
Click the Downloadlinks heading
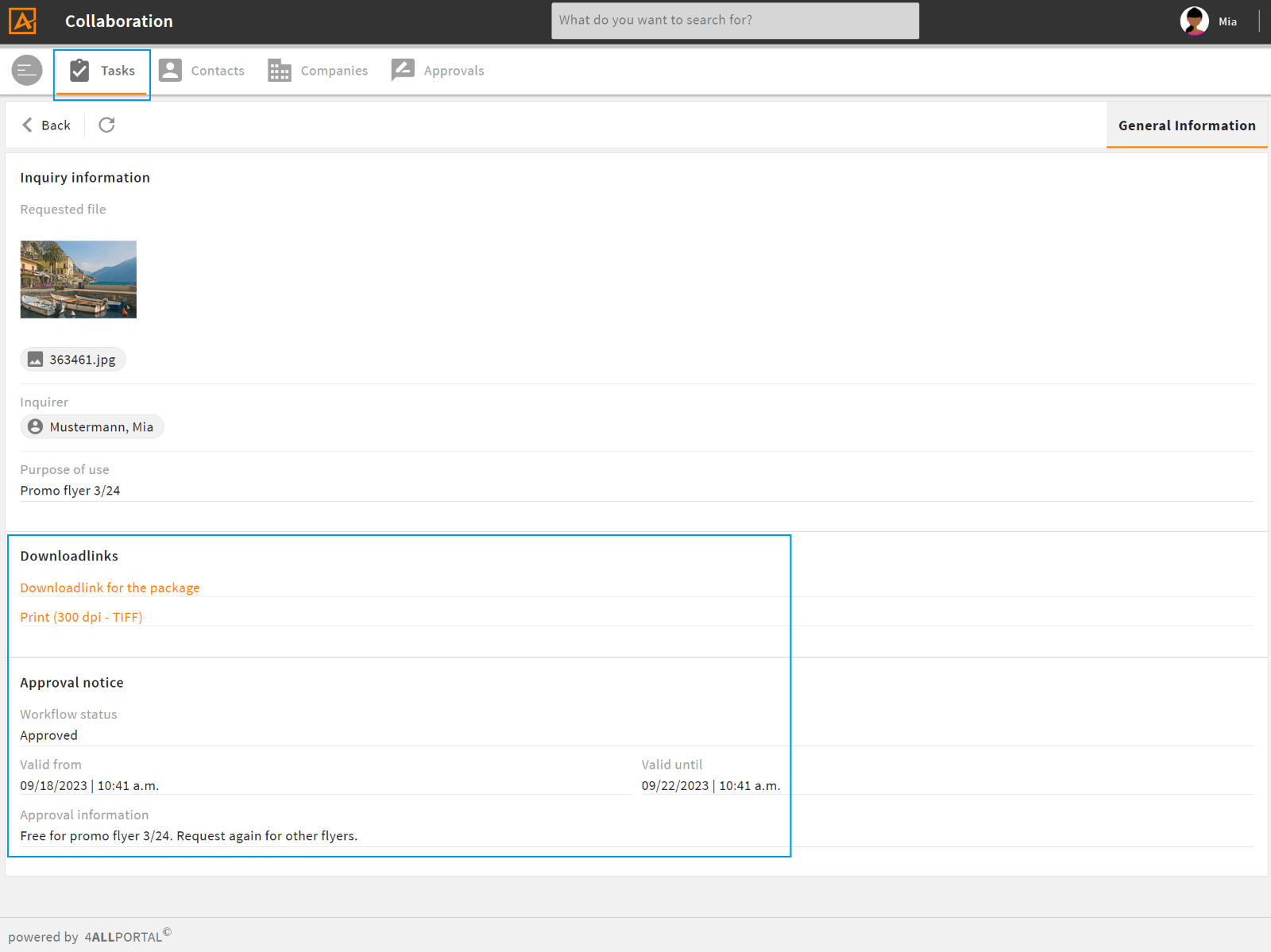69,556
